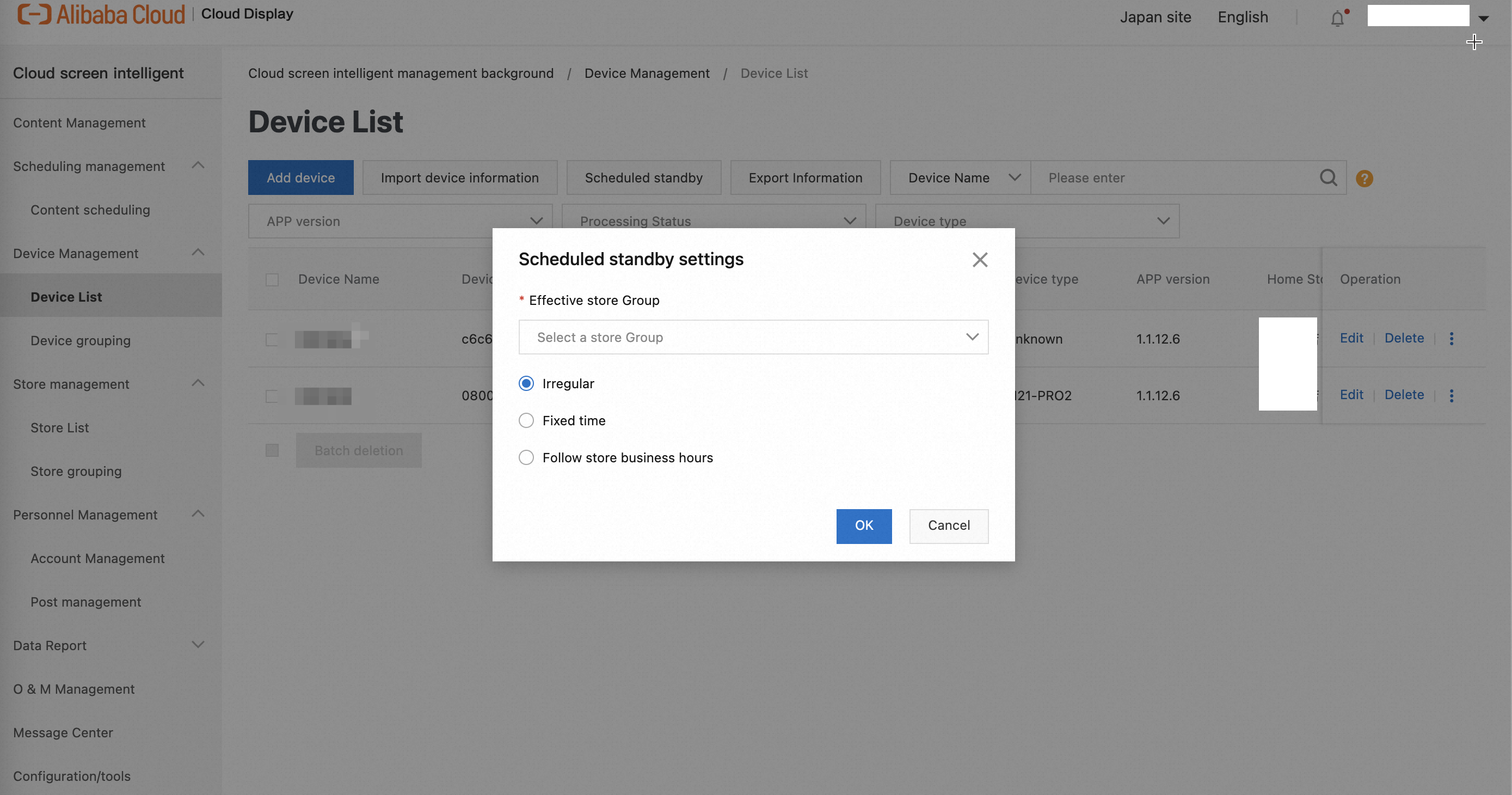1512x795 pixels.
Task: Open Content Management in sidebar
Action: point(79,123)
